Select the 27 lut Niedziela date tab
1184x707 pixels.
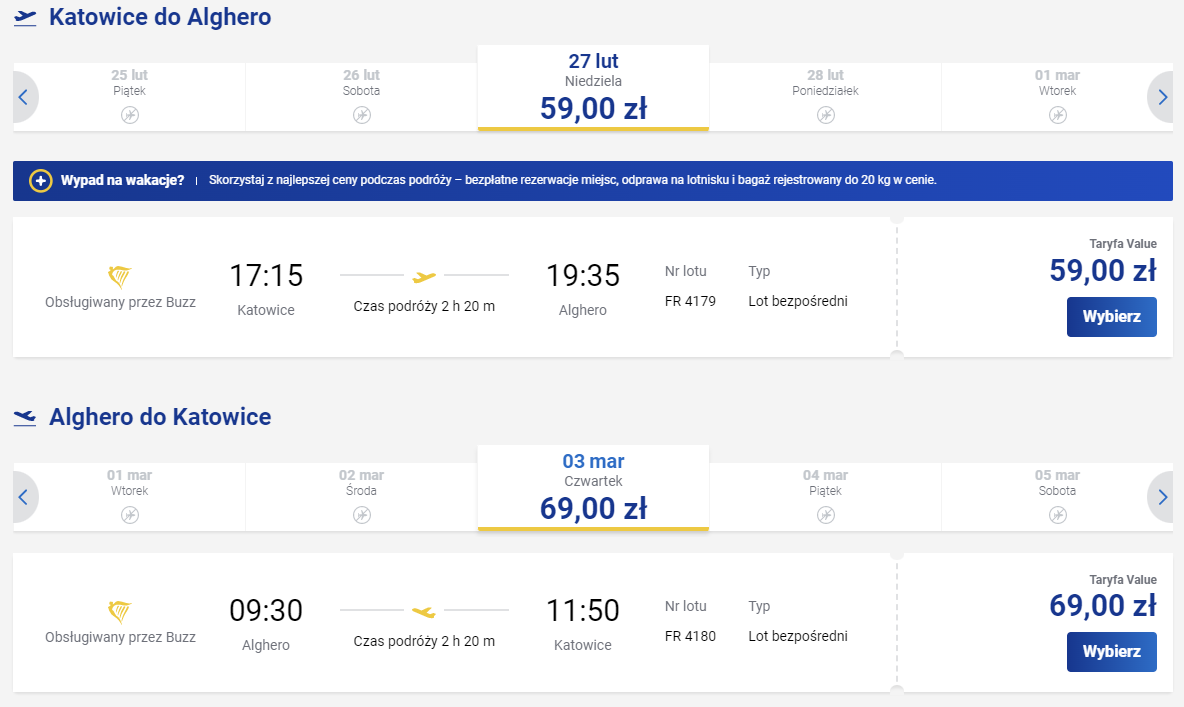(x=594, y=88)
